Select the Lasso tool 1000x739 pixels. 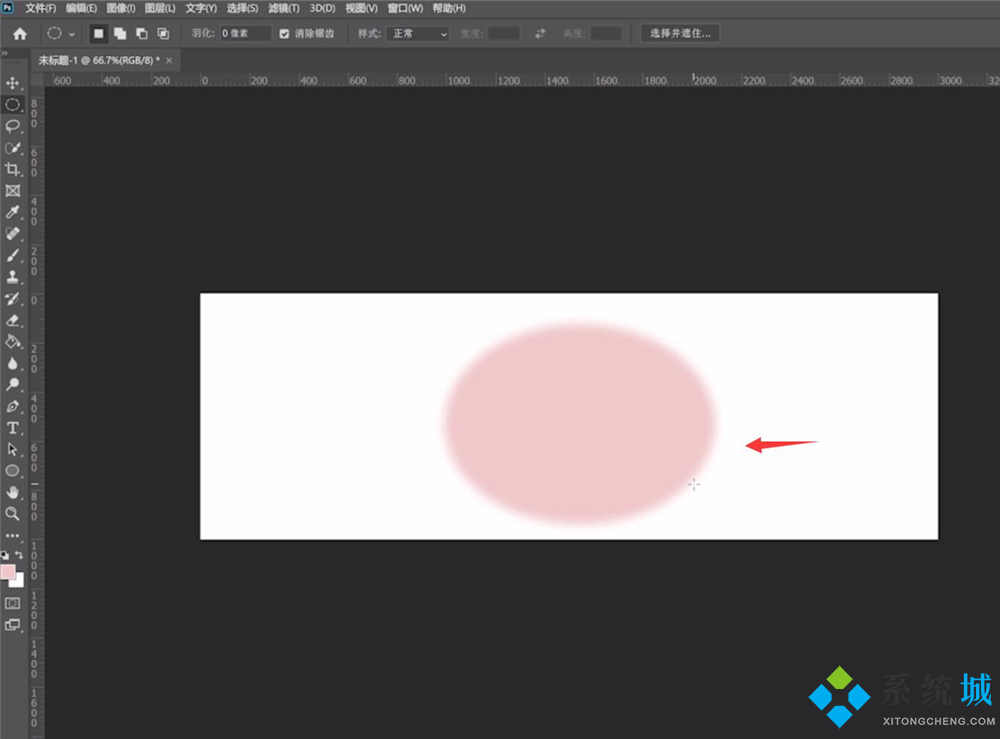[x=13, y=126]
